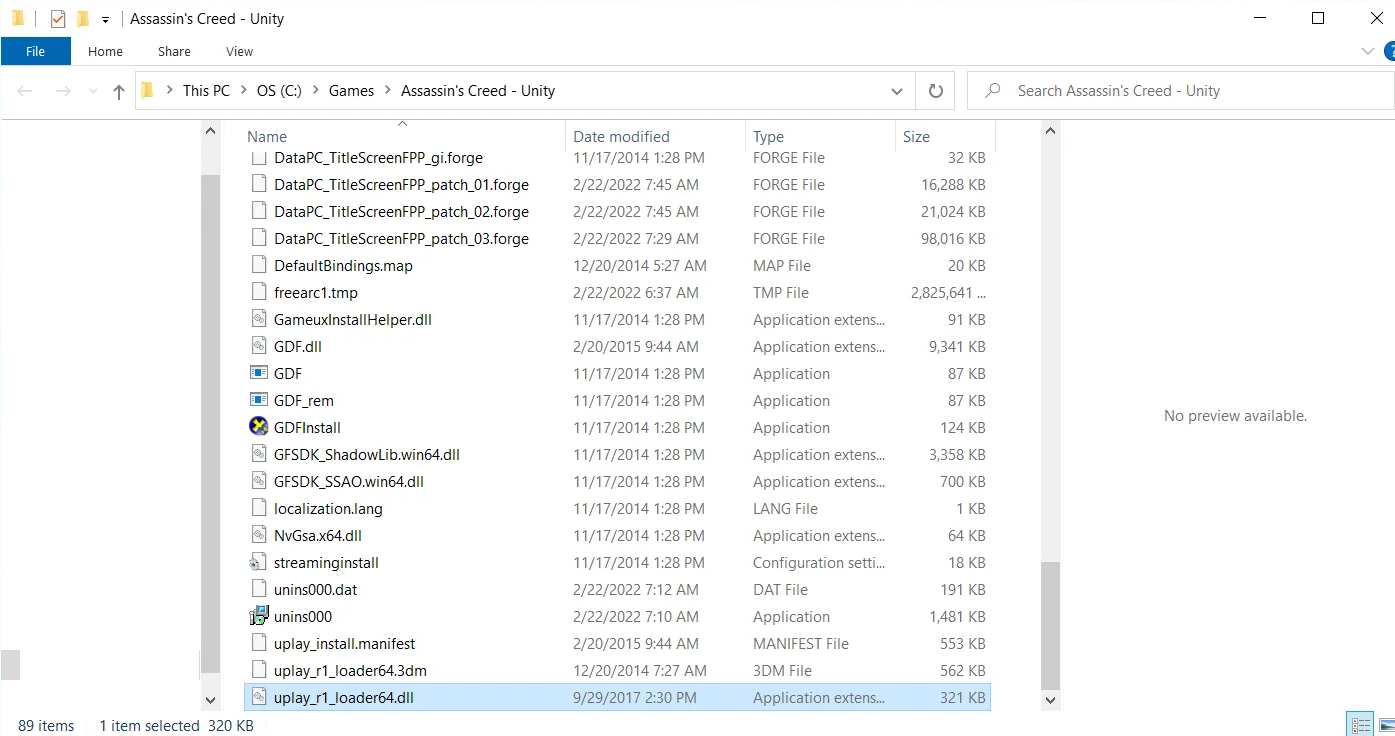Viewport: 1395px width, 736px height.
Task: Navigate to This PC breadcrumb
Action: (206, 91)
